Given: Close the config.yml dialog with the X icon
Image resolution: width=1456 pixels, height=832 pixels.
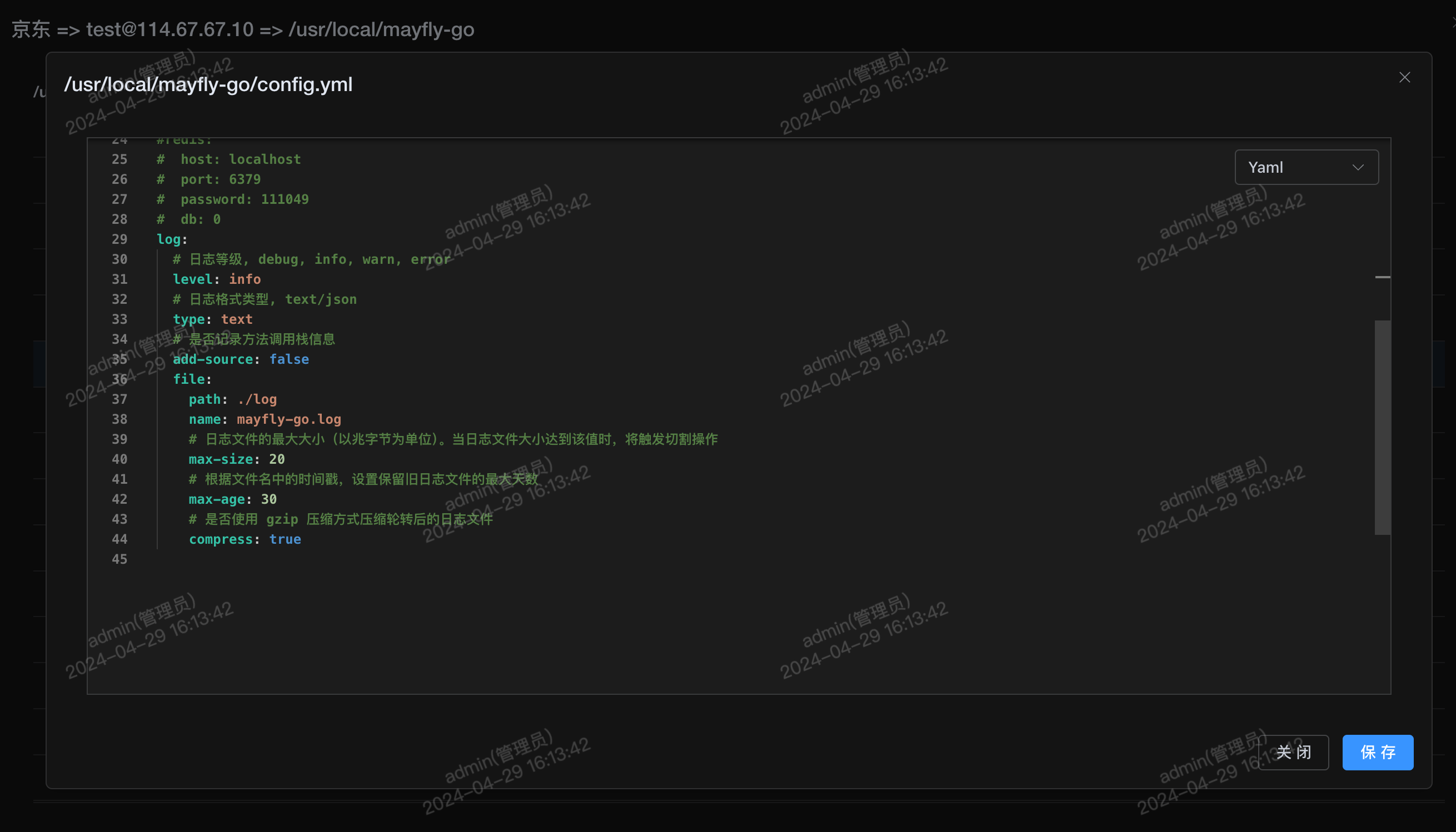Looking at the screenshot, I should tap(1404, 77).
